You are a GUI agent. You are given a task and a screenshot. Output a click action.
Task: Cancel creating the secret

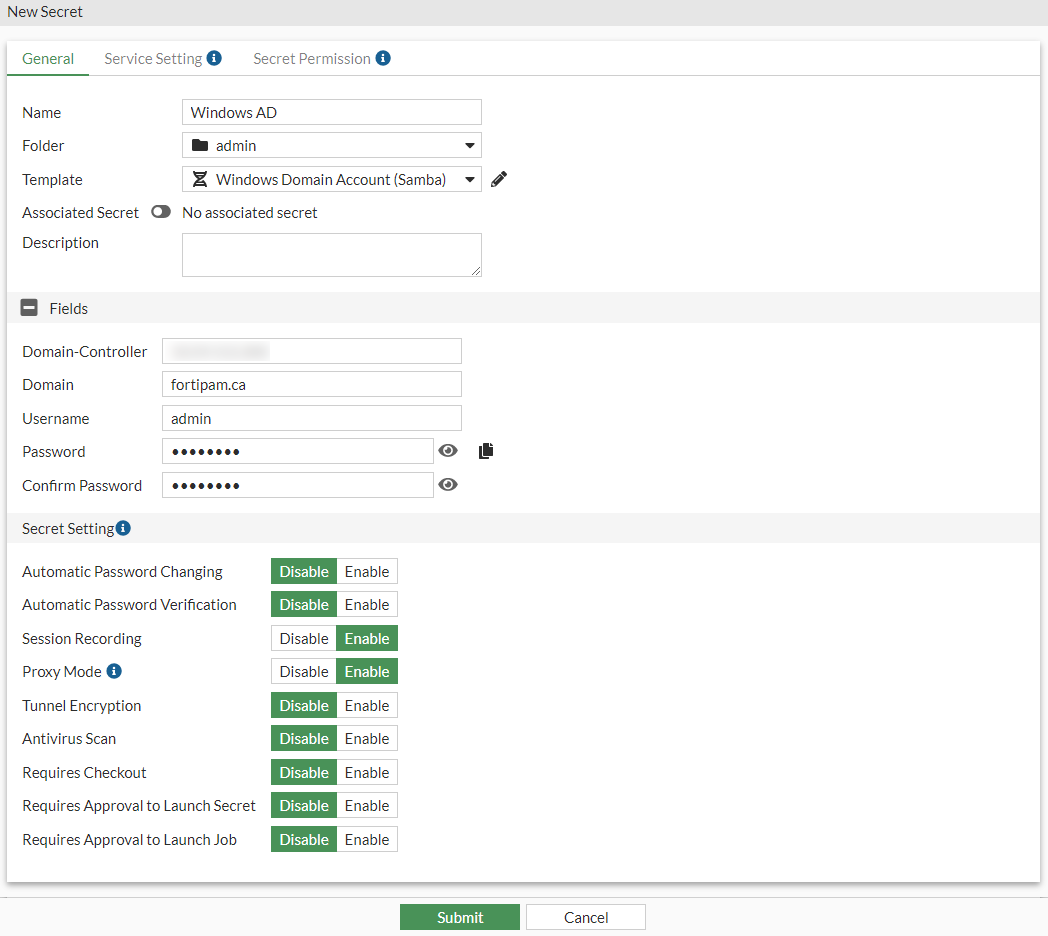tap(585, 916)
